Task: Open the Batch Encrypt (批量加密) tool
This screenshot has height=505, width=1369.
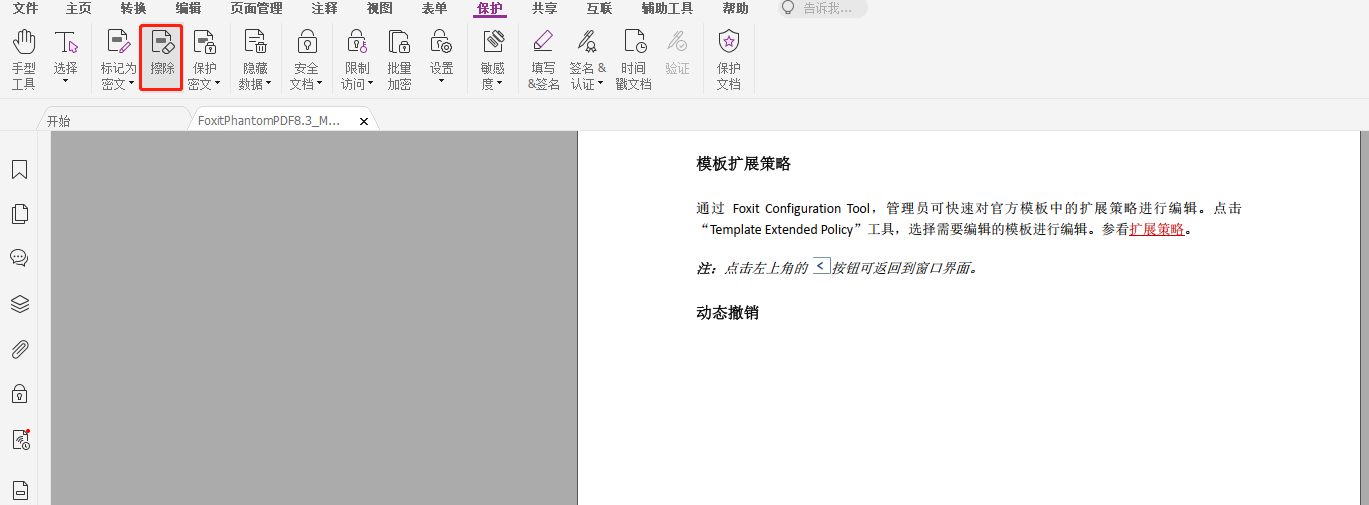Action: pyautogui.click(x=399, y=58)
